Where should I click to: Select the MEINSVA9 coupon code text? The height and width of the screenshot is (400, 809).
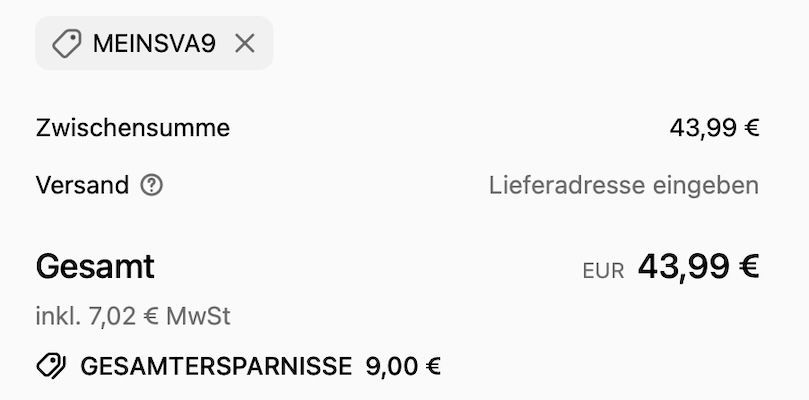click(153, 43)
